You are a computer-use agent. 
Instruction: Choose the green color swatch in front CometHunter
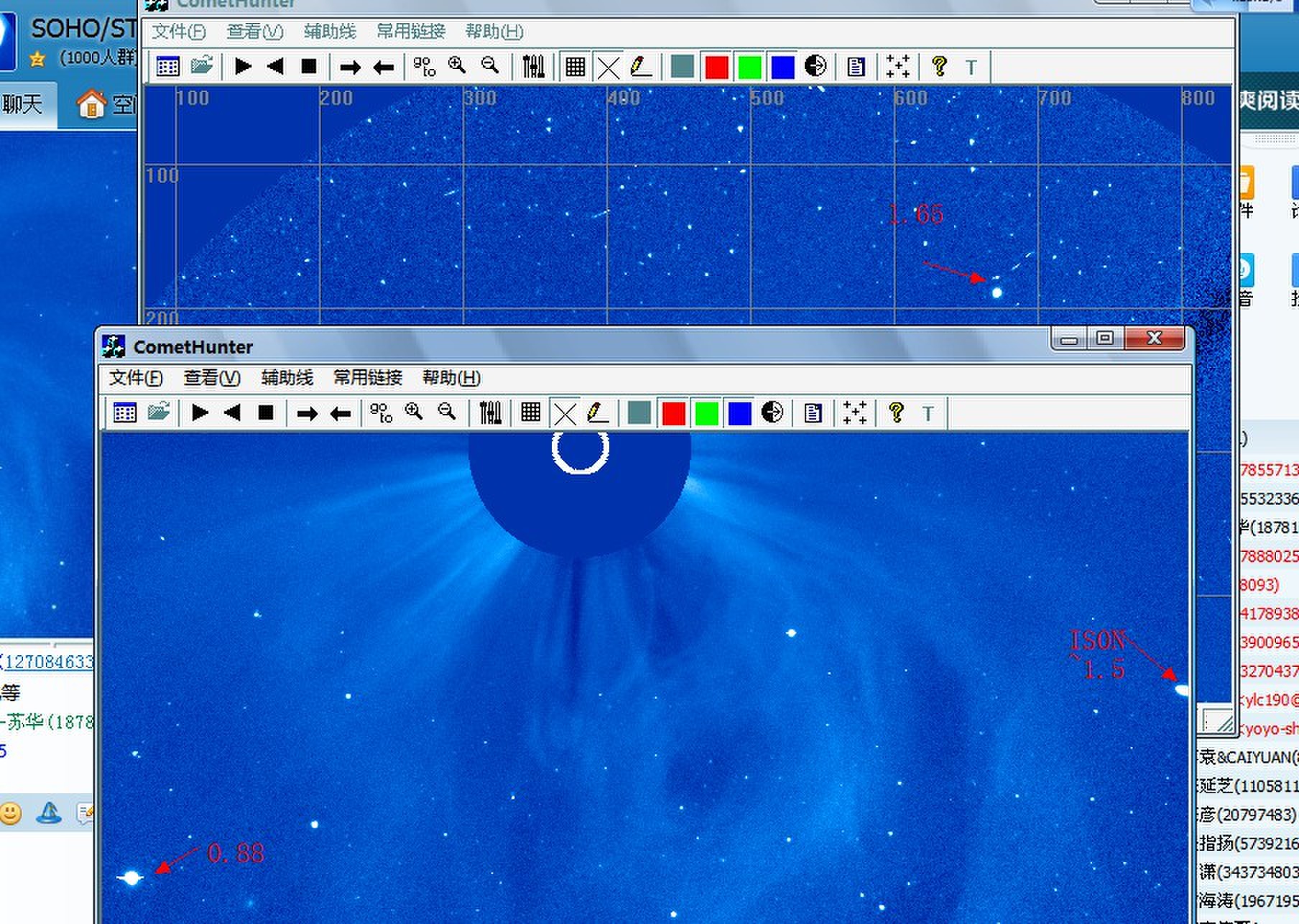click(706, 413)
